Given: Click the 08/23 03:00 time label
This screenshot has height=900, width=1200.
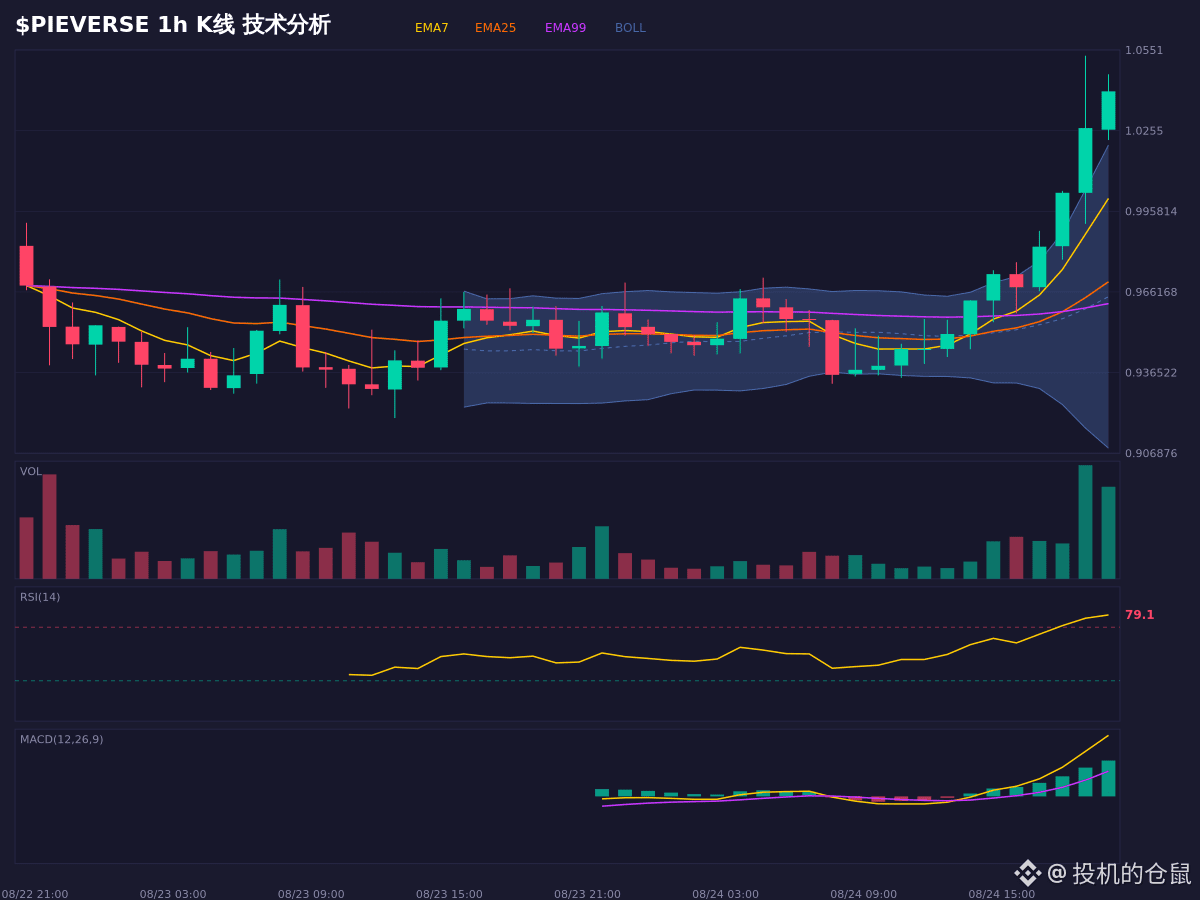Looking at the screenshot, I should [173, 894].
